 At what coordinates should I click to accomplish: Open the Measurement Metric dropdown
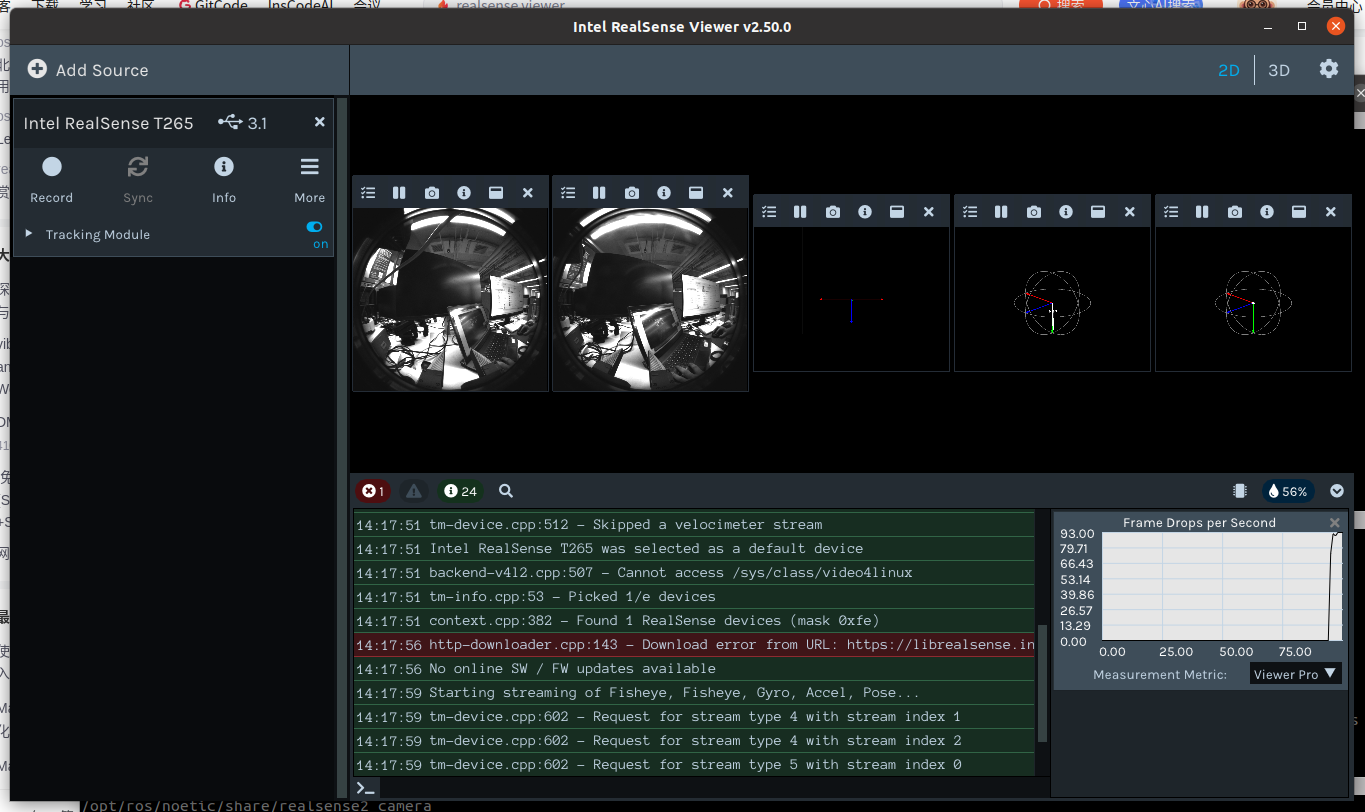[1295, 674]
